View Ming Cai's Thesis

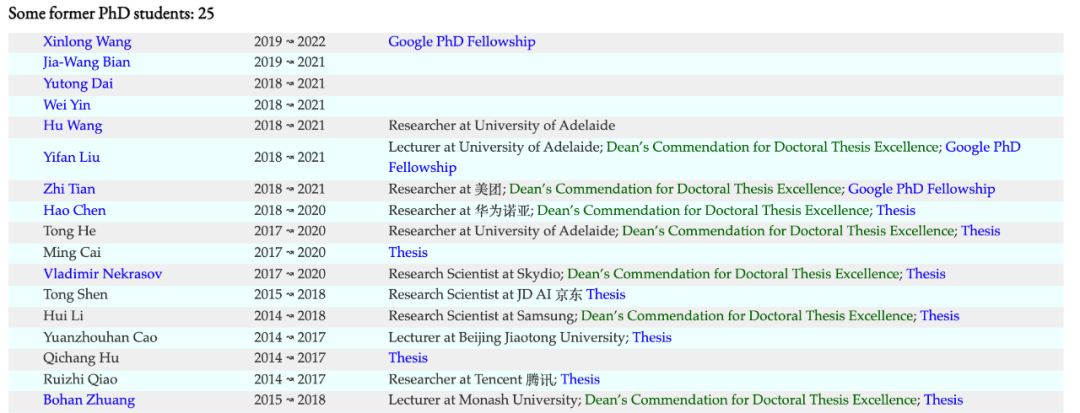(x=408, y=253)
